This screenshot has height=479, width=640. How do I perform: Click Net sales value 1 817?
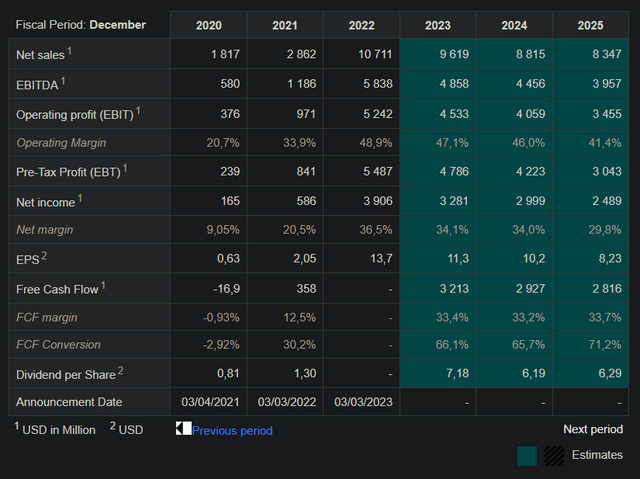click(x=225, y=54)
